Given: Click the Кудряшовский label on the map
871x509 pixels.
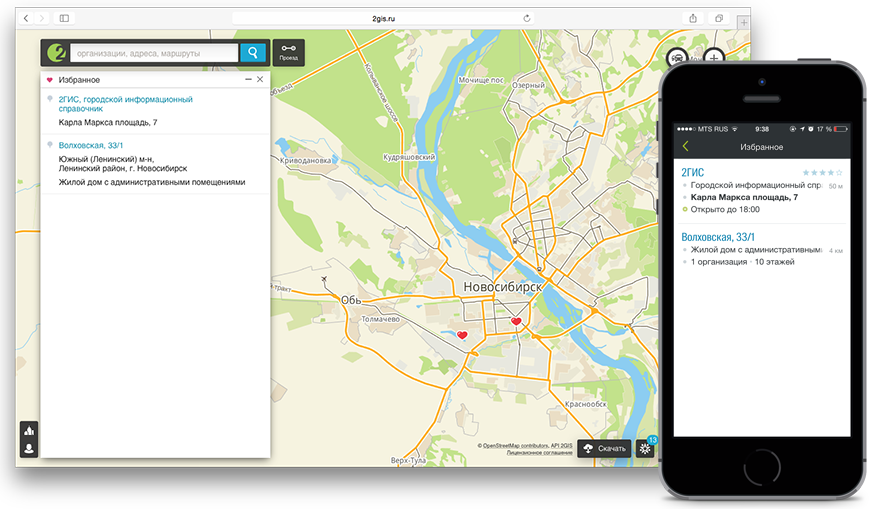Looking at the screenshot, I should [x=409, y=157].
